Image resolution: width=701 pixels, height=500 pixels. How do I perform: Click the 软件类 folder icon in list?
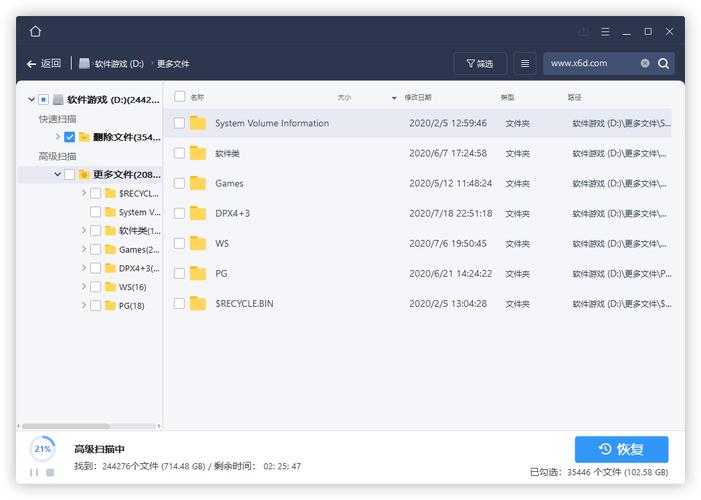(198, 153)
